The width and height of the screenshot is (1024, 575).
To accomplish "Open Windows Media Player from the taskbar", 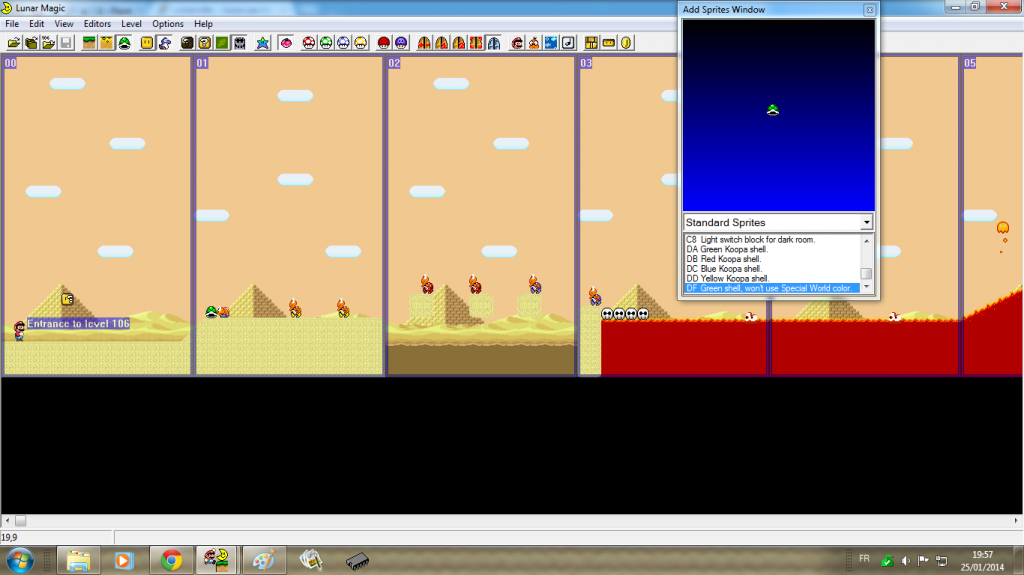I will coord(124,561).
